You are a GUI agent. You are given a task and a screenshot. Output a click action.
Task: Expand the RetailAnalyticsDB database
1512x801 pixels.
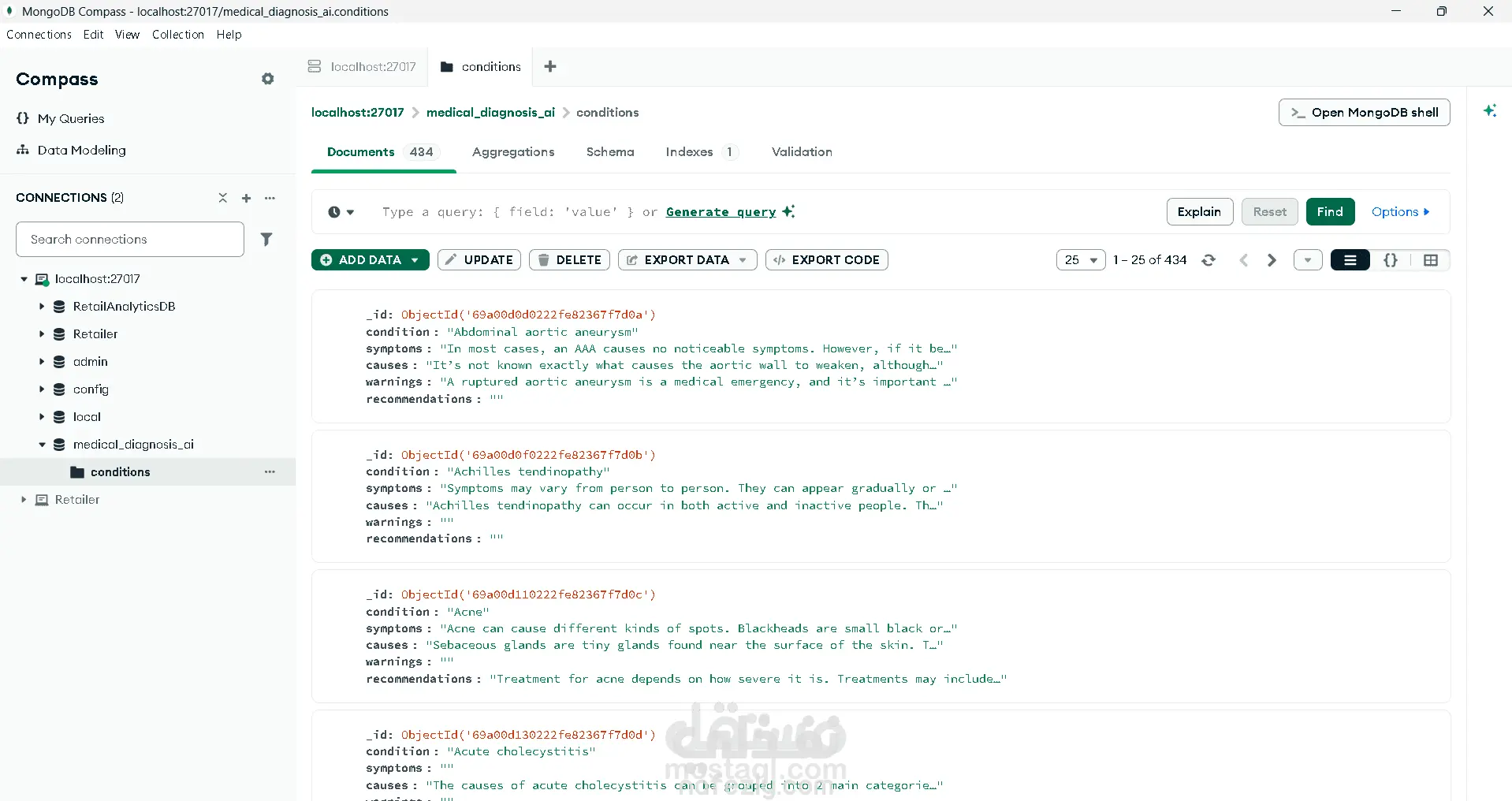[x=42, y=307]
